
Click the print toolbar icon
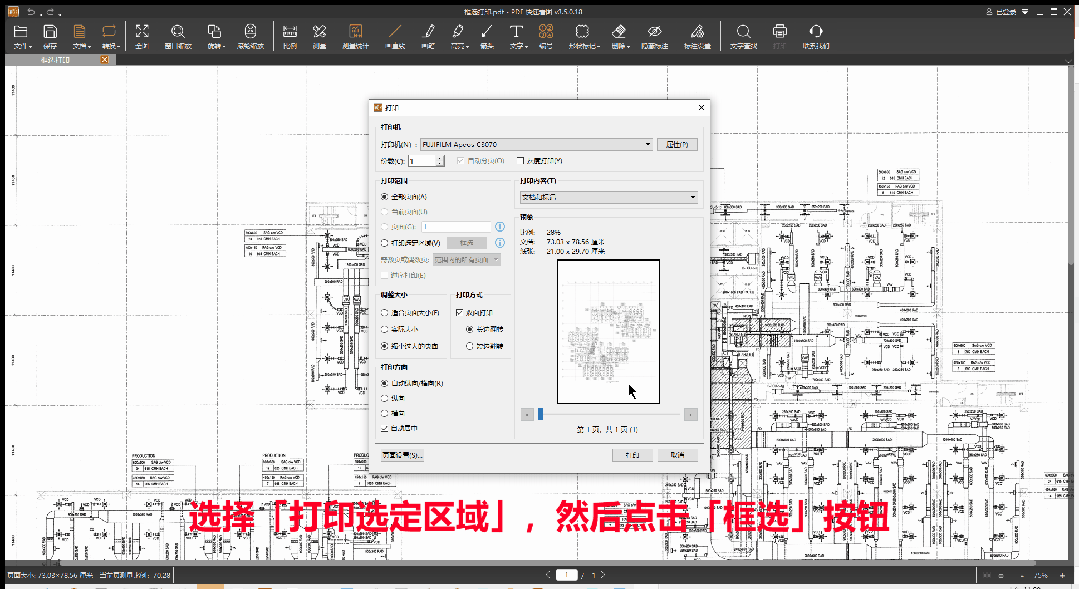(780, 32)
